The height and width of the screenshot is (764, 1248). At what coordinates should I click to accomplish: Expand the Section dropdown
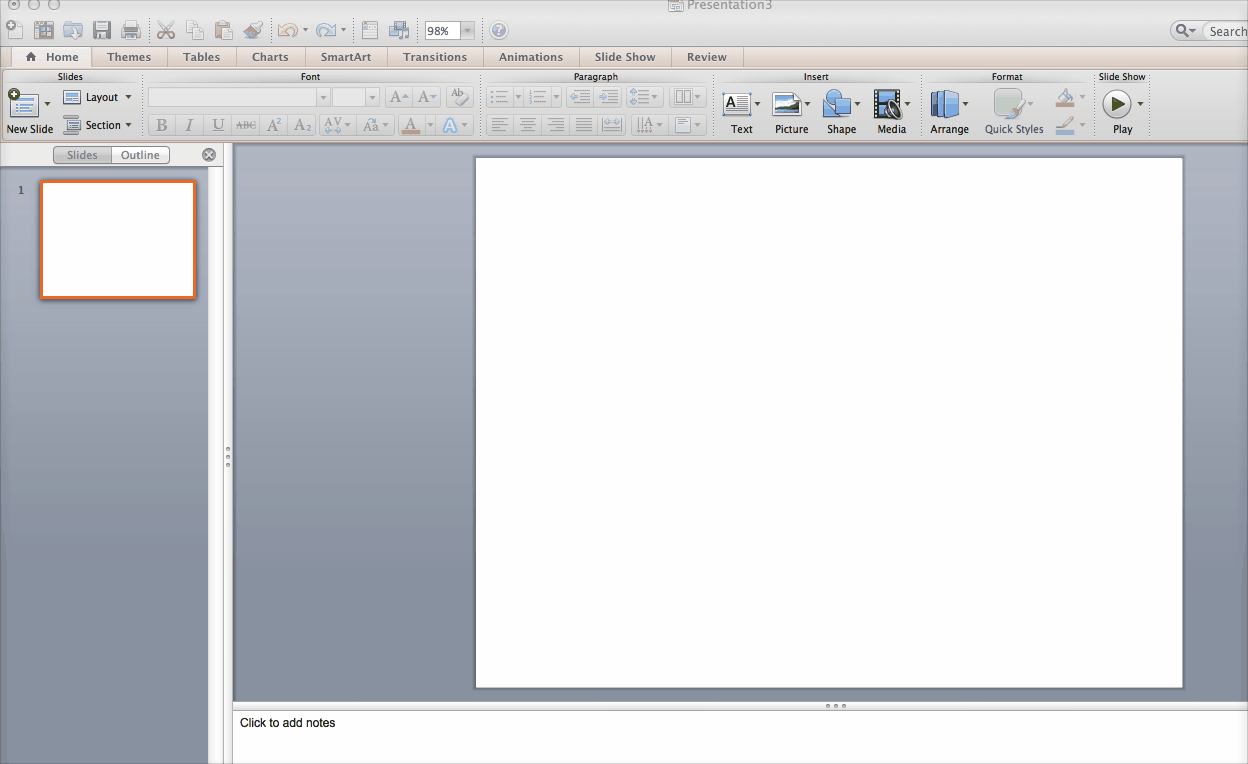[97, 125]
